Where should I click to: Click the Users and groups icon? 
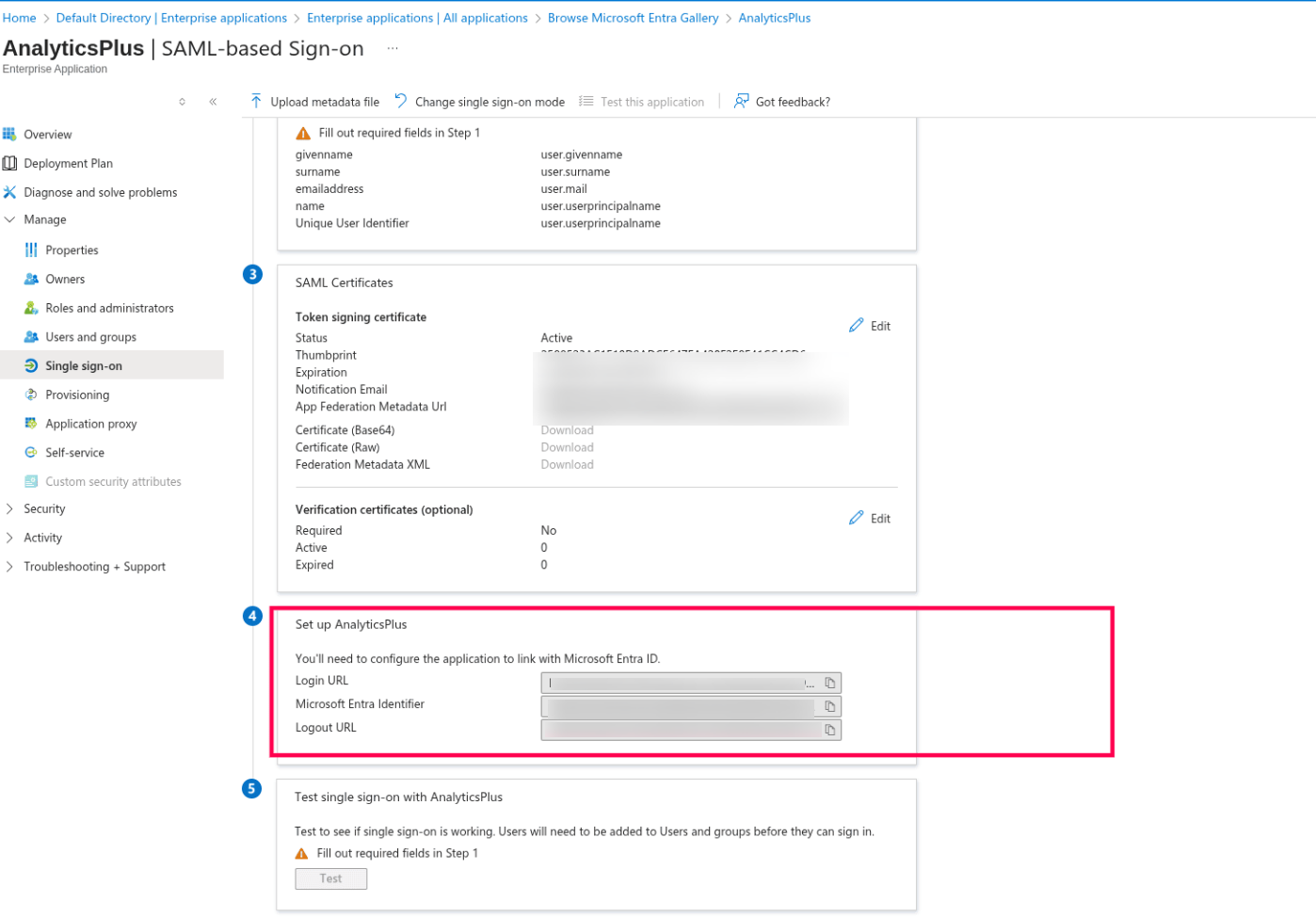point(31,337)
